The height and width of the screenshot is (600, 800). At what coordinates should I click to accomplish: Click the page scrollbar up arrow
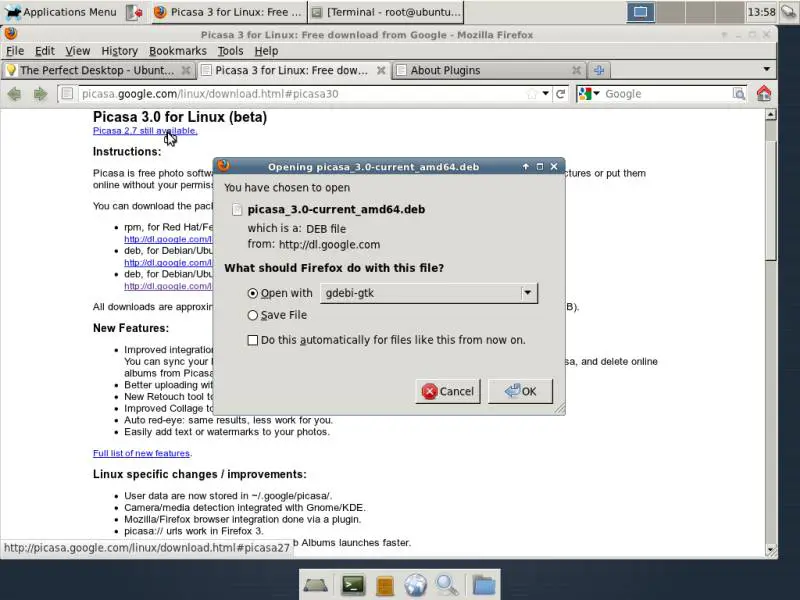770,114
